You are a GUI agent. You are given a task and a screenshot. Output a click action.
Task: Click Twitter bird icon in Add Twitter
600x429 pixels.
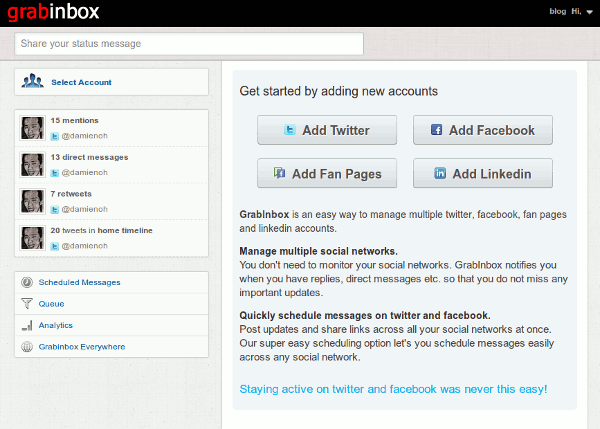(290, 130)
